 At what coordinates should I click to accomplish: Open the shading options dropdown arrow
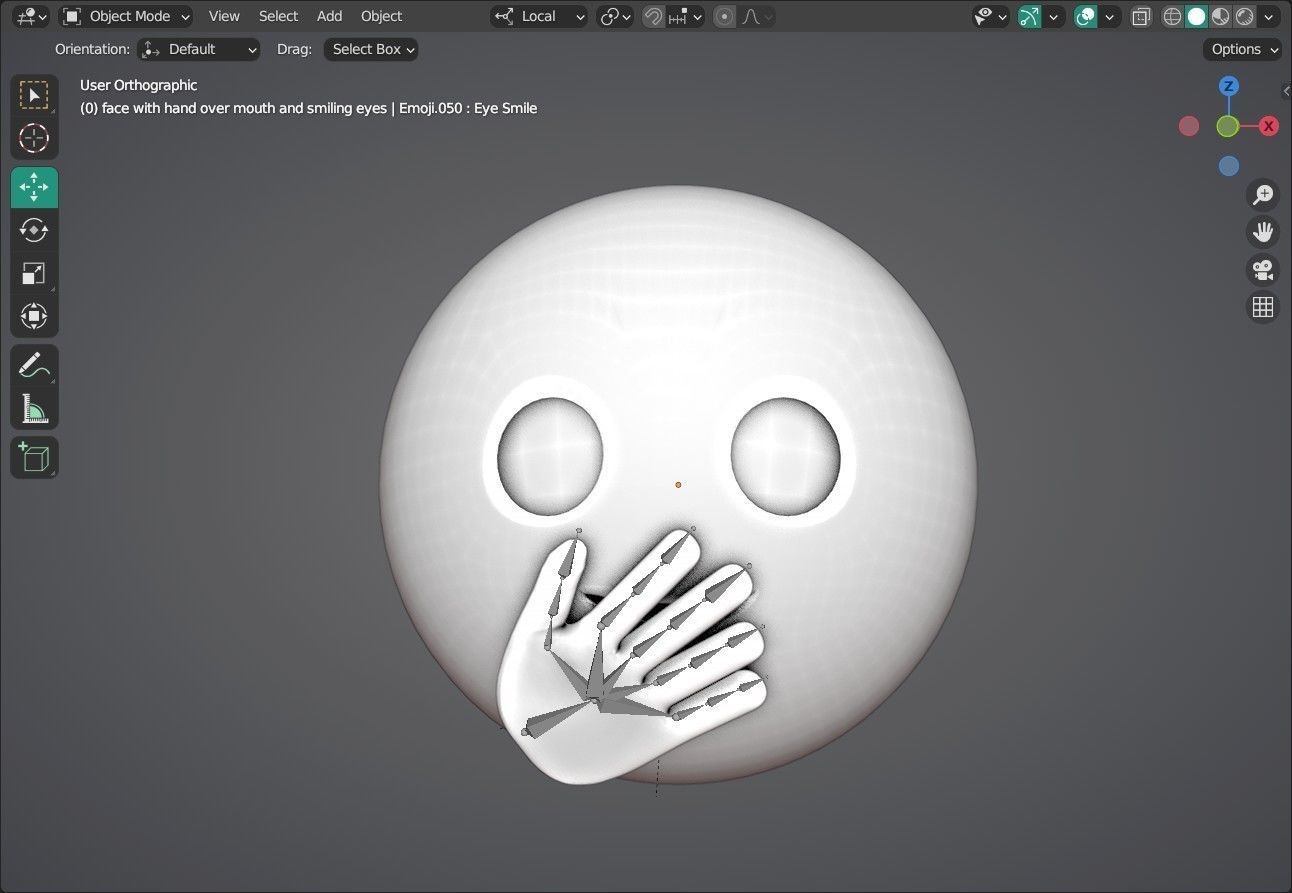(x=1270, y=16)
